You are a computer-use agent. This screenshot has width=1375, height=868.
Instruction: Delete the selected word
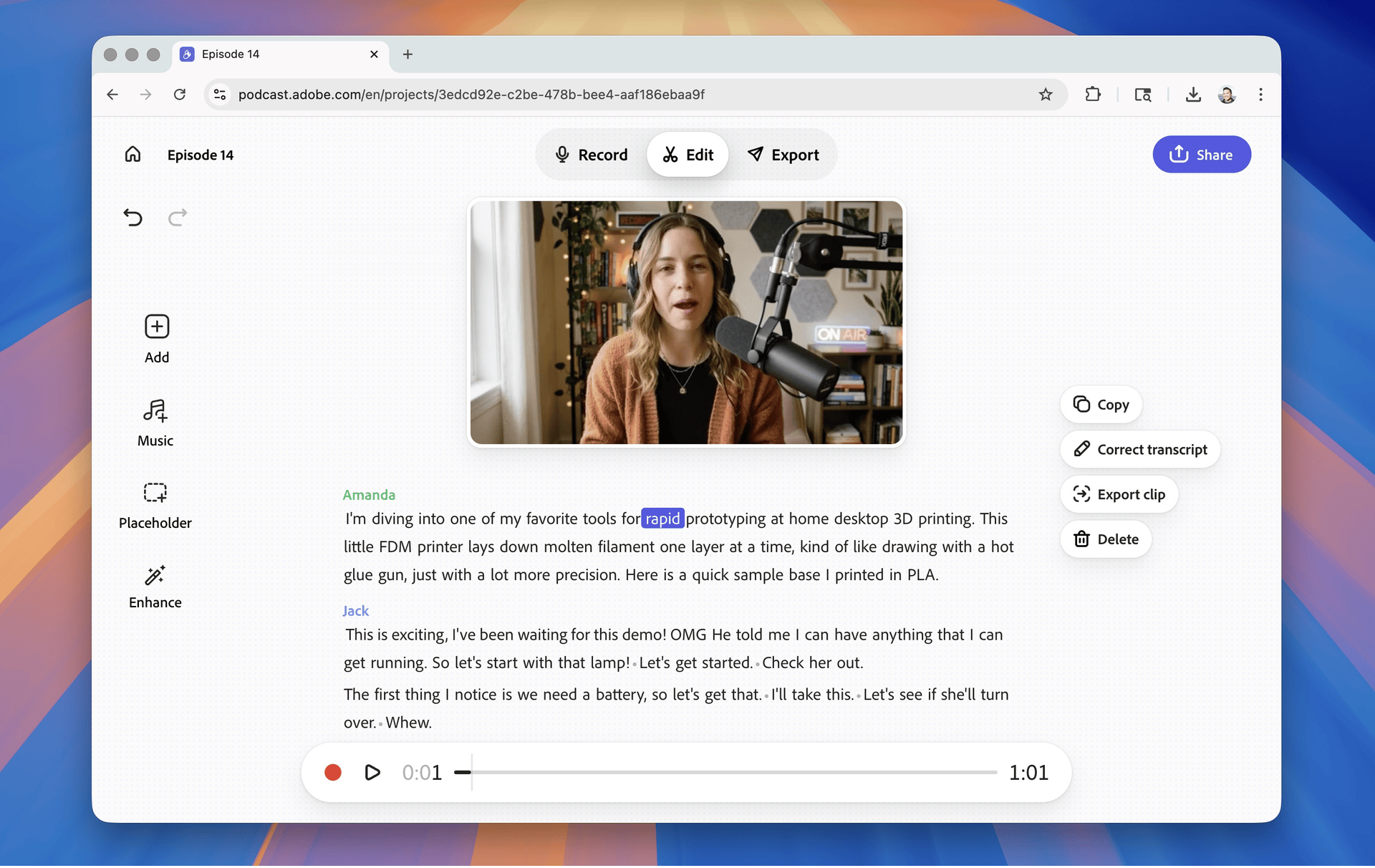coord(1106,539)
